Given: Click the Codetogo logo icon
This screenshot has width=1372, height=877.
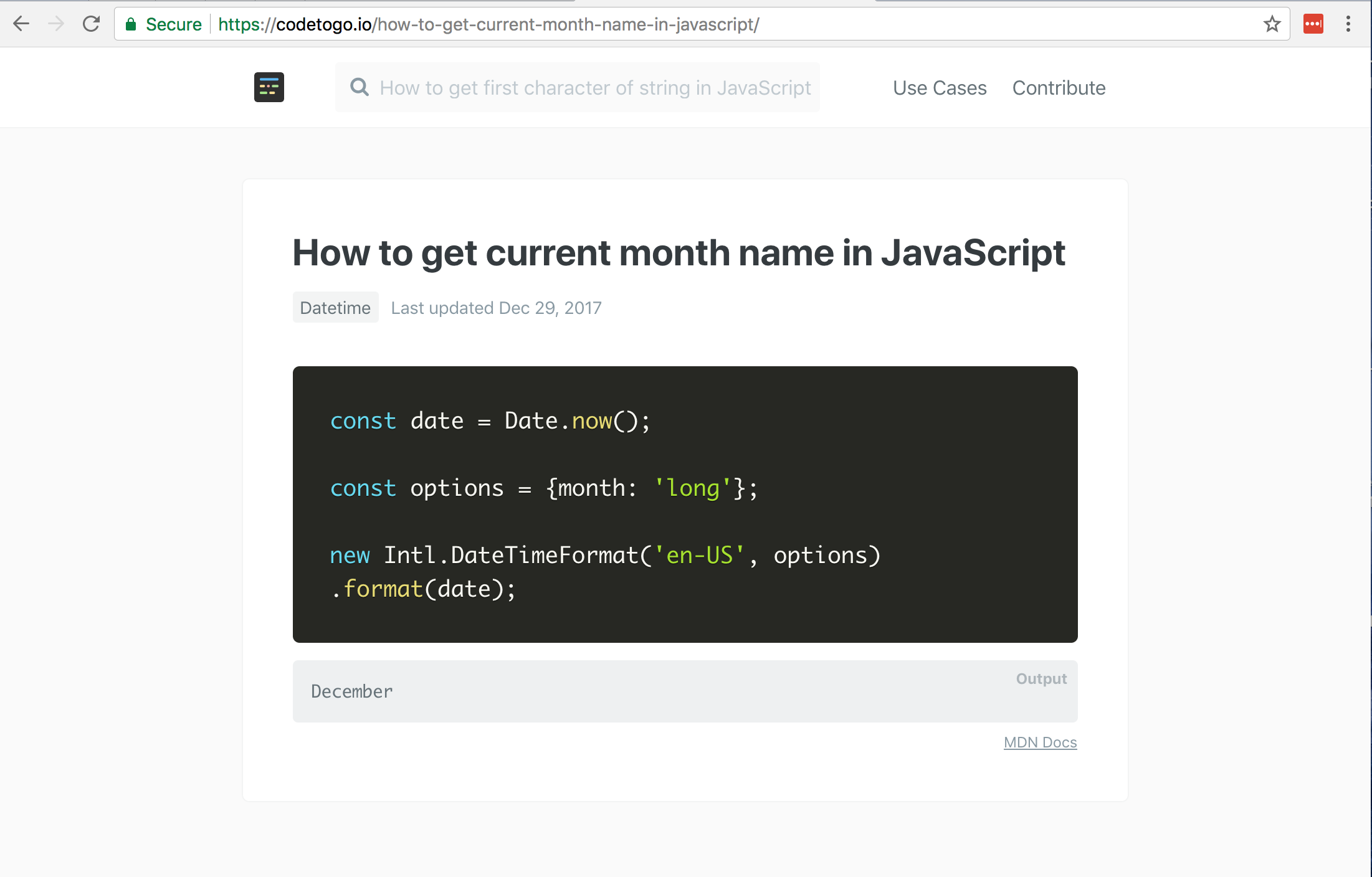Looking at the screenshot, I should [x=269, y=87].
